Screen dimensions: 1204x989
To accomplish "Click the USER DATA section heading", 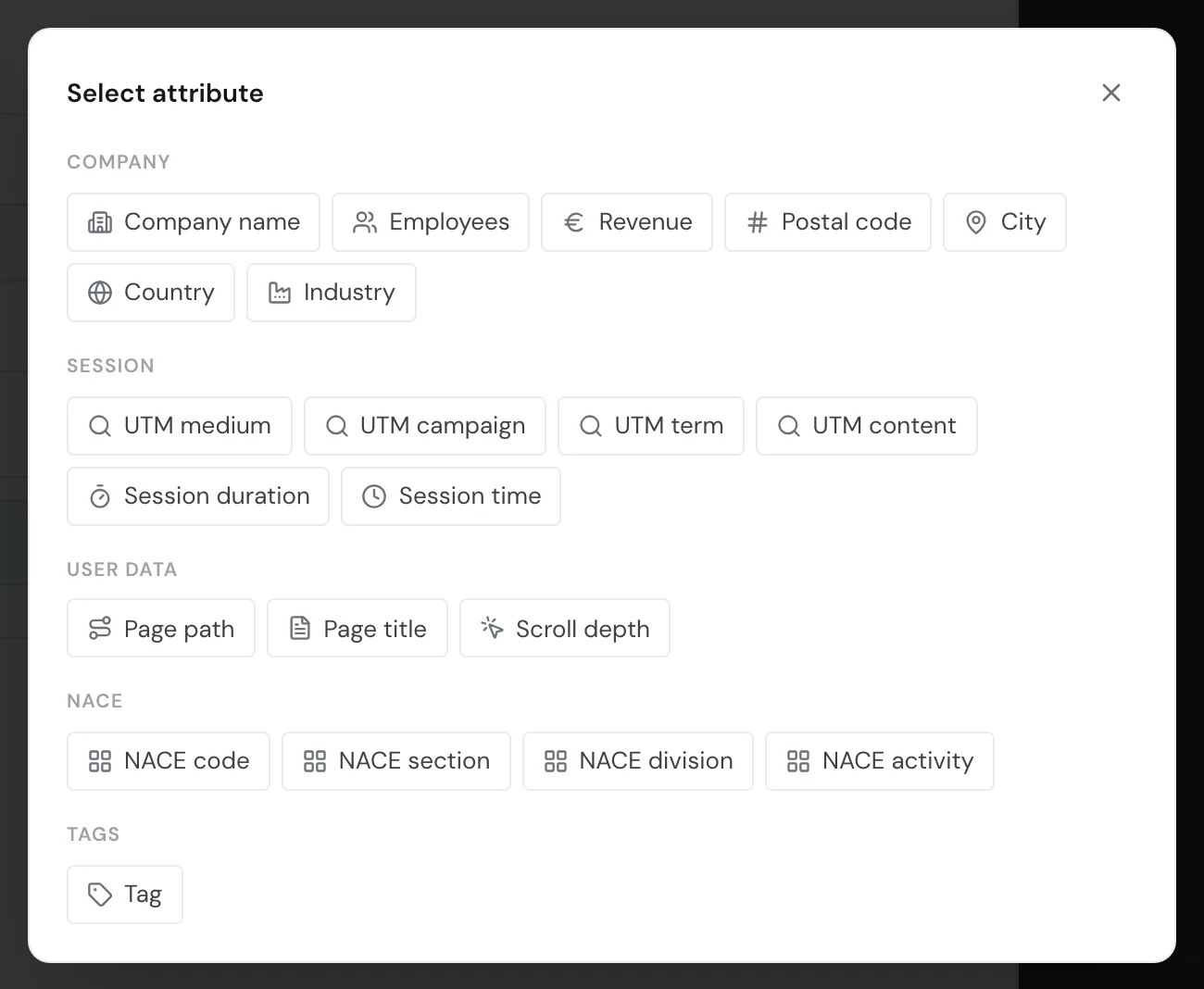I will click(121, 570).
